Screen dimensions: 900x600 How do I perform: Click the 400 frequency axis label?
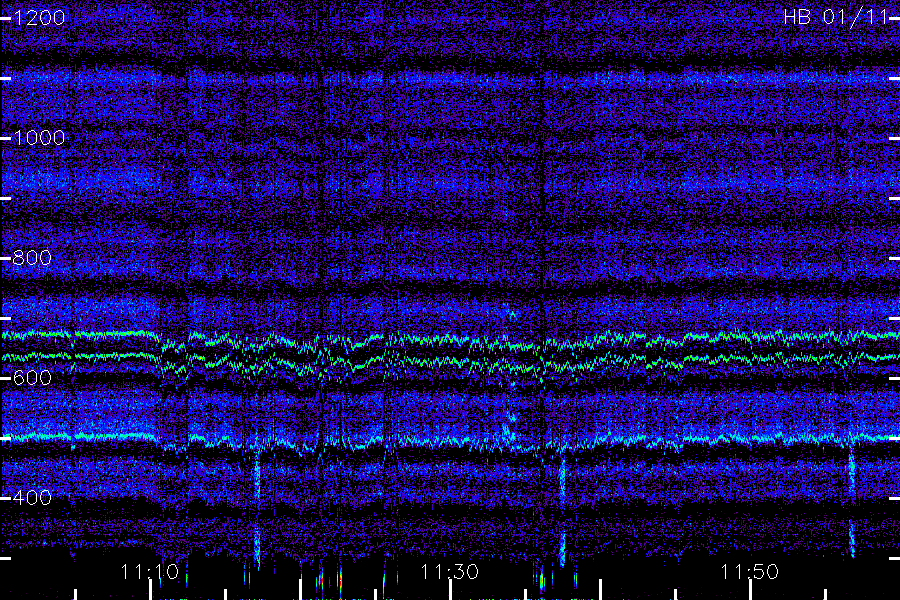click(32, 497)
